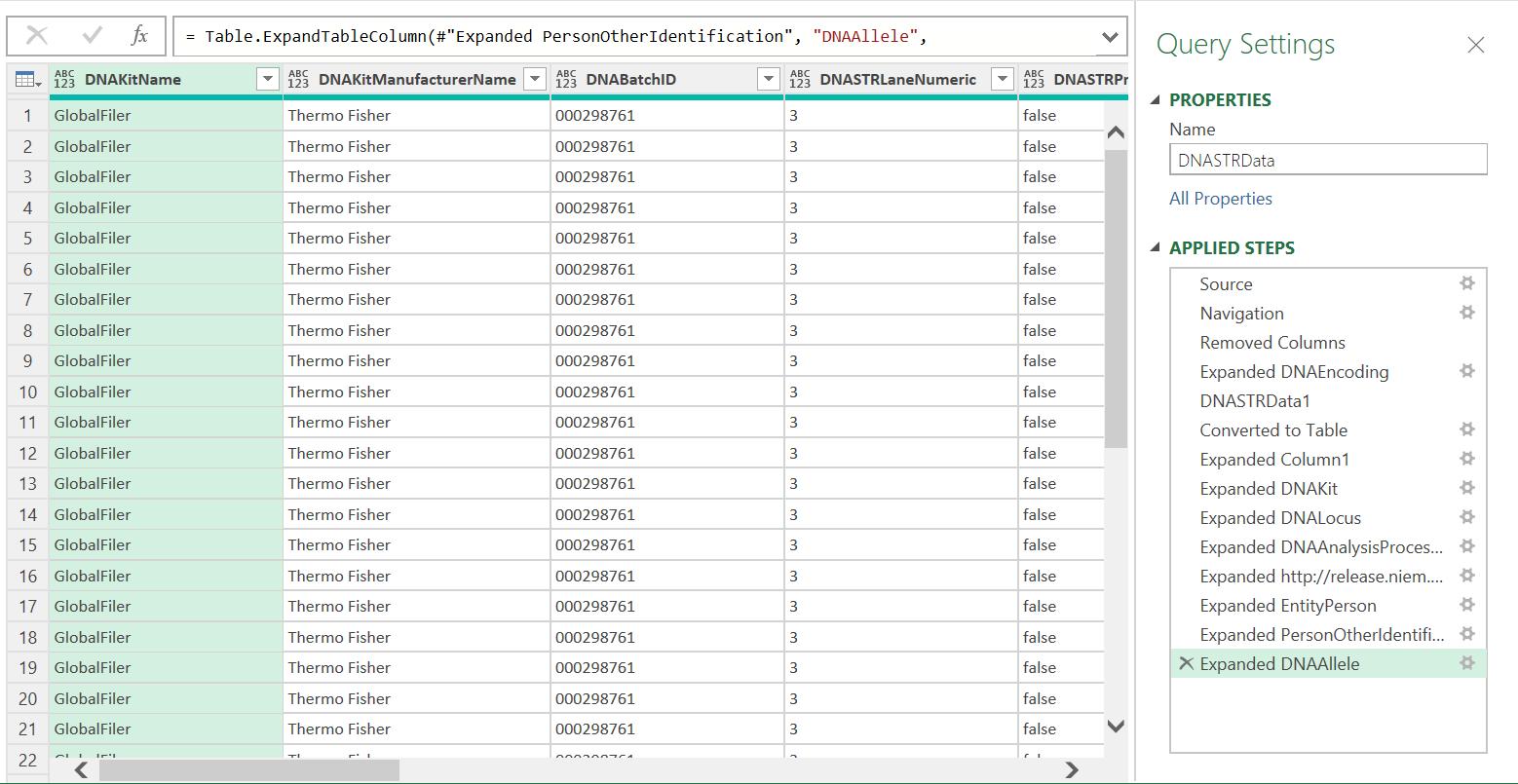
Task: Open settings gear for Expanded DNAAnalysisProces... step
Action: (x=1466, y=546)
